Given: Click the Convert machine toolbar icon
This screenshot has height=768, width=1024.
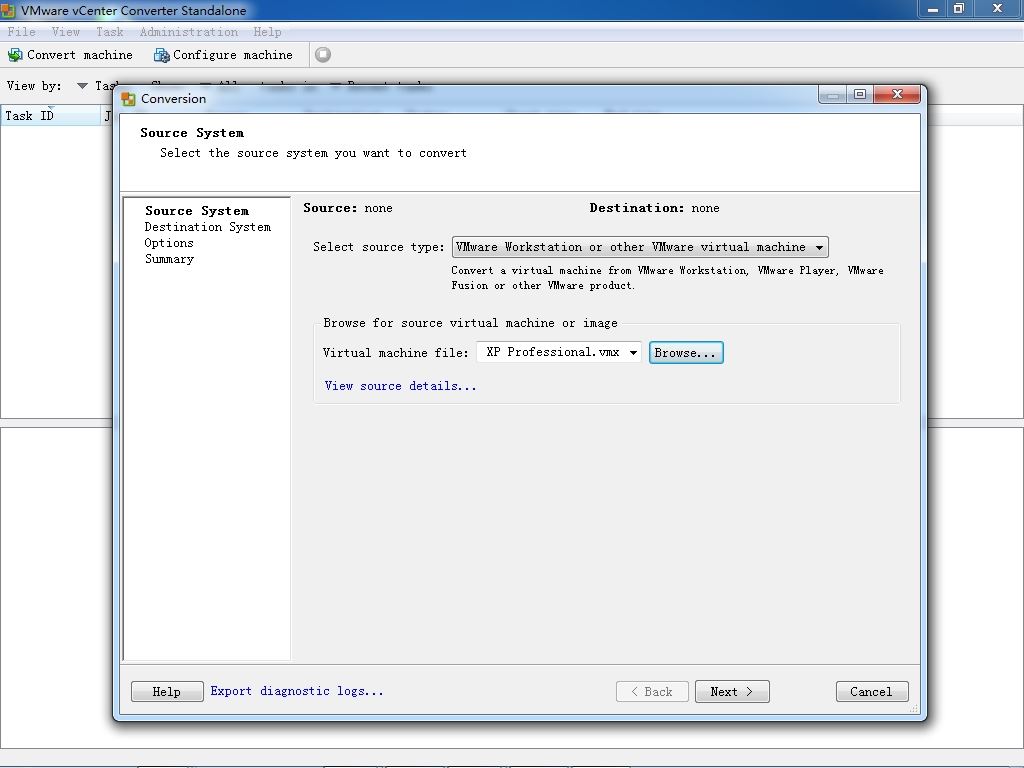Looking at the screenshot, I should [15, 56].
